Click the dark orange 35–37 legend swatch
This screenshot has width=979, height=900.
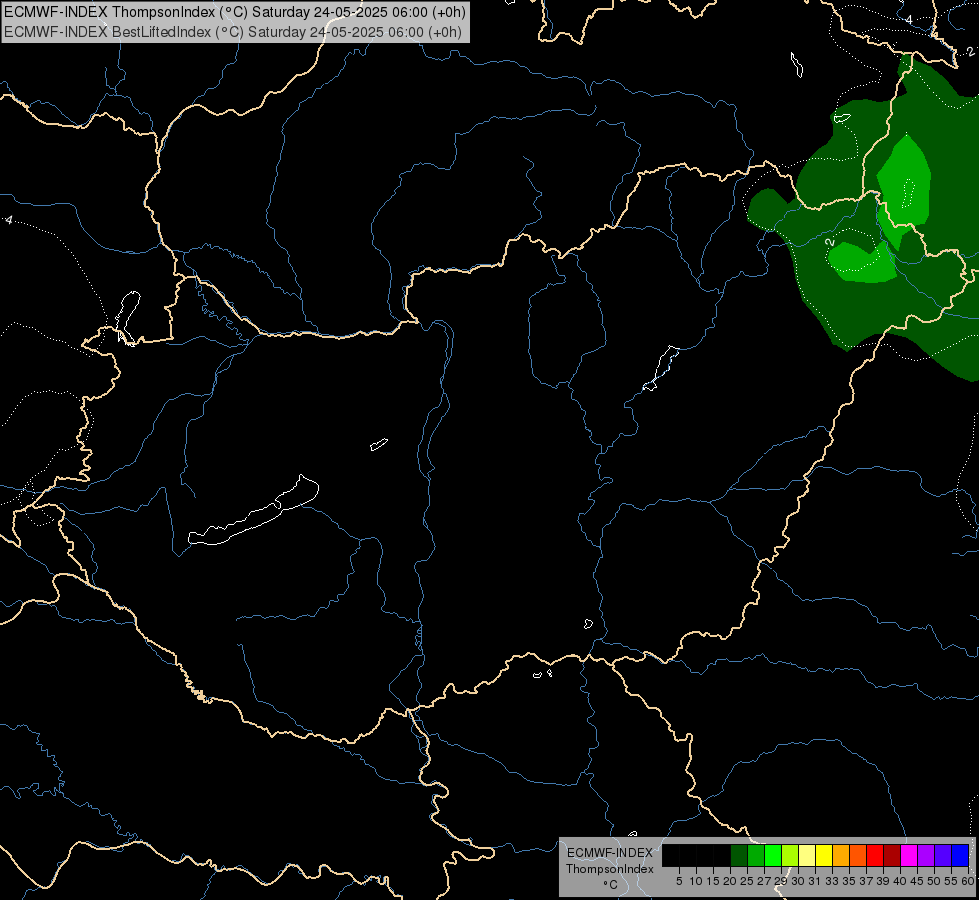858,855
